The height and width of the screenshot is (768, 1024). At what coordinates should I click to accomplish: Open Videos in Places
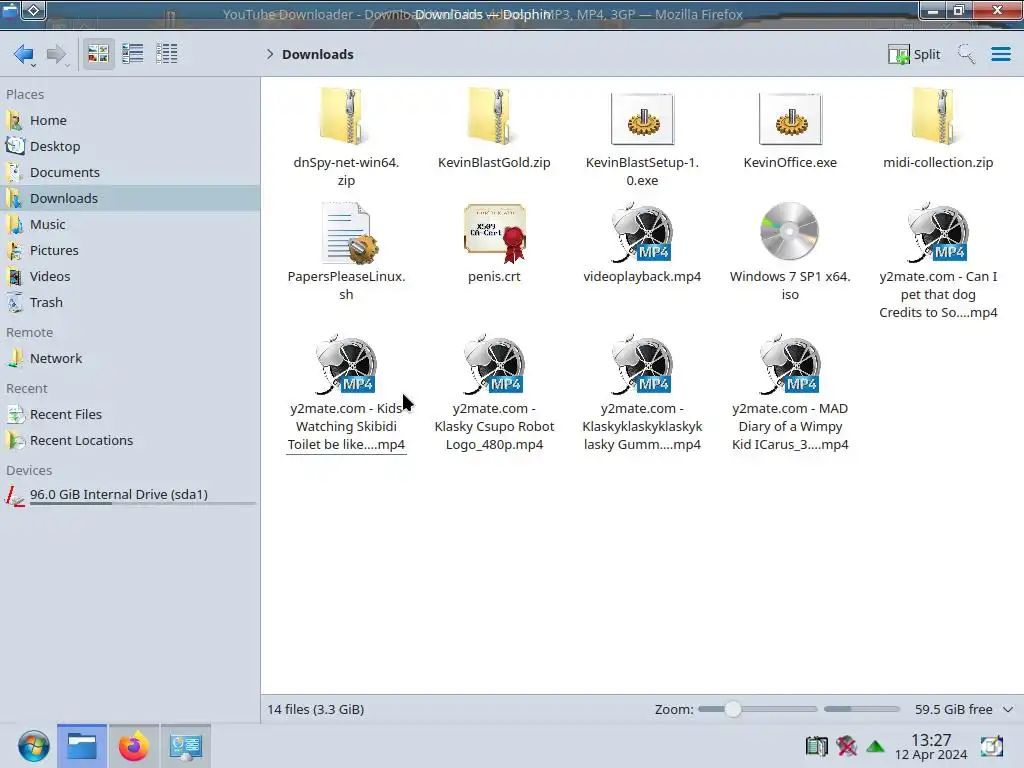tap(130, 276)
